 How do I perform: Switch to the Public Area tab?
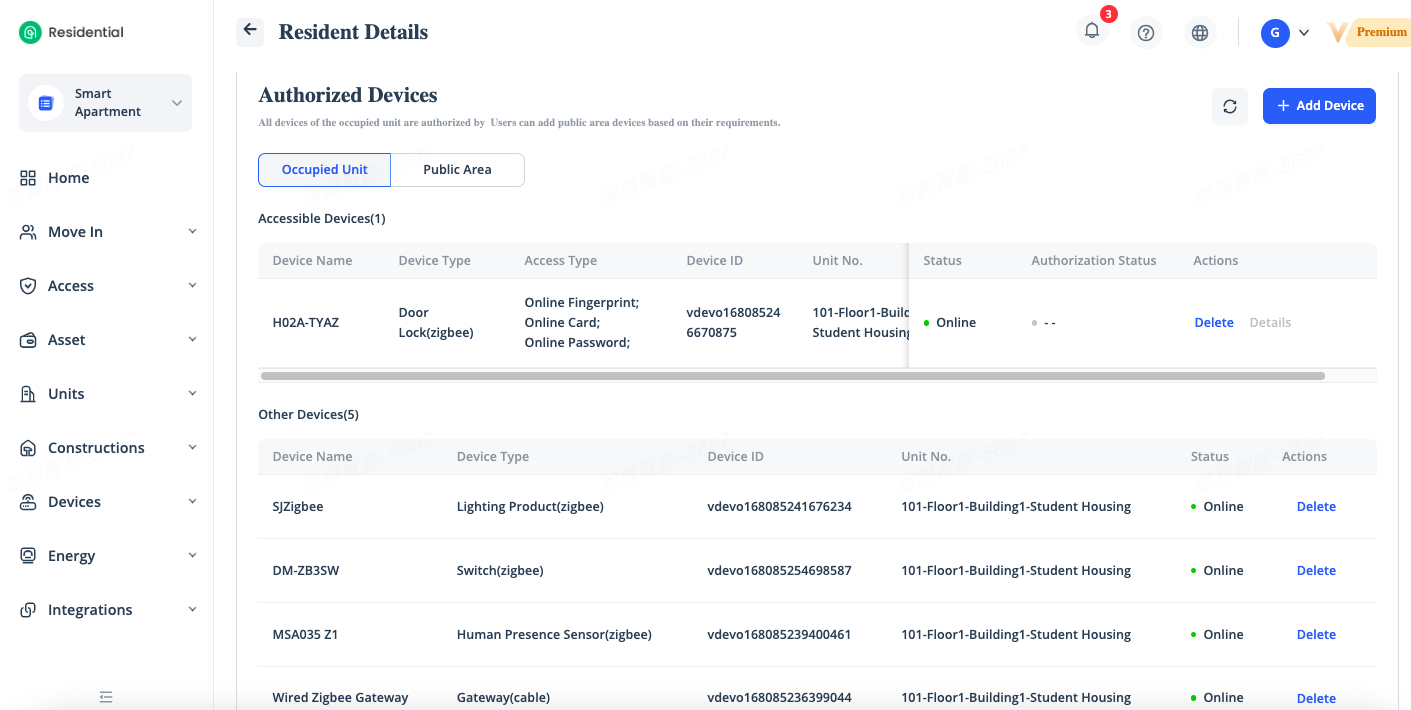pos(457,170)
